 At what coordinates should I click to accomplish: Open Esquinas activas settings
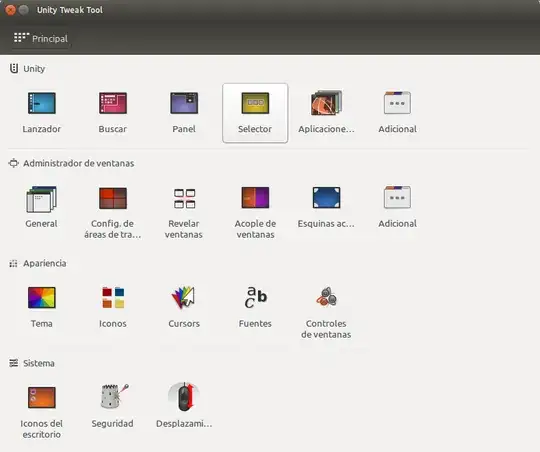pyautogui.click(x=326, y=207)
